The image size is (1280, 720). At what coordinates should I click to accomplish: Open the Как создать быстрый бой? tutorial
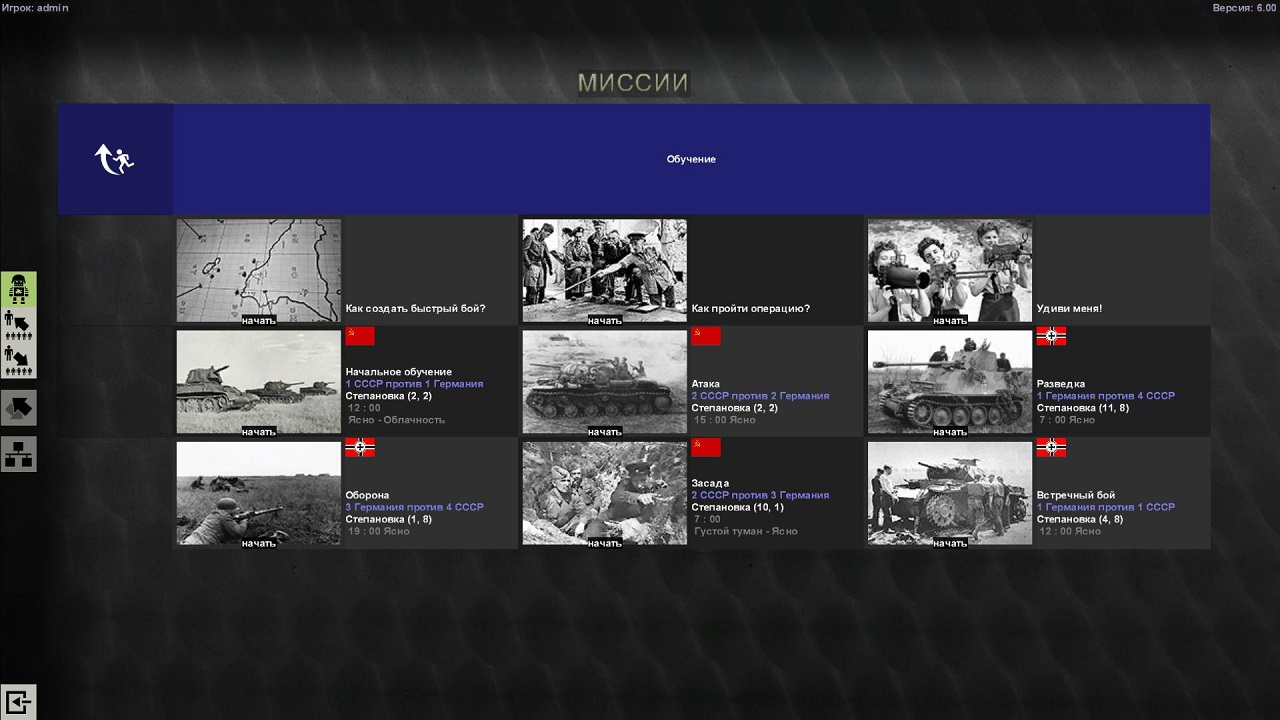pyautogui.click(x=415, y=309)
